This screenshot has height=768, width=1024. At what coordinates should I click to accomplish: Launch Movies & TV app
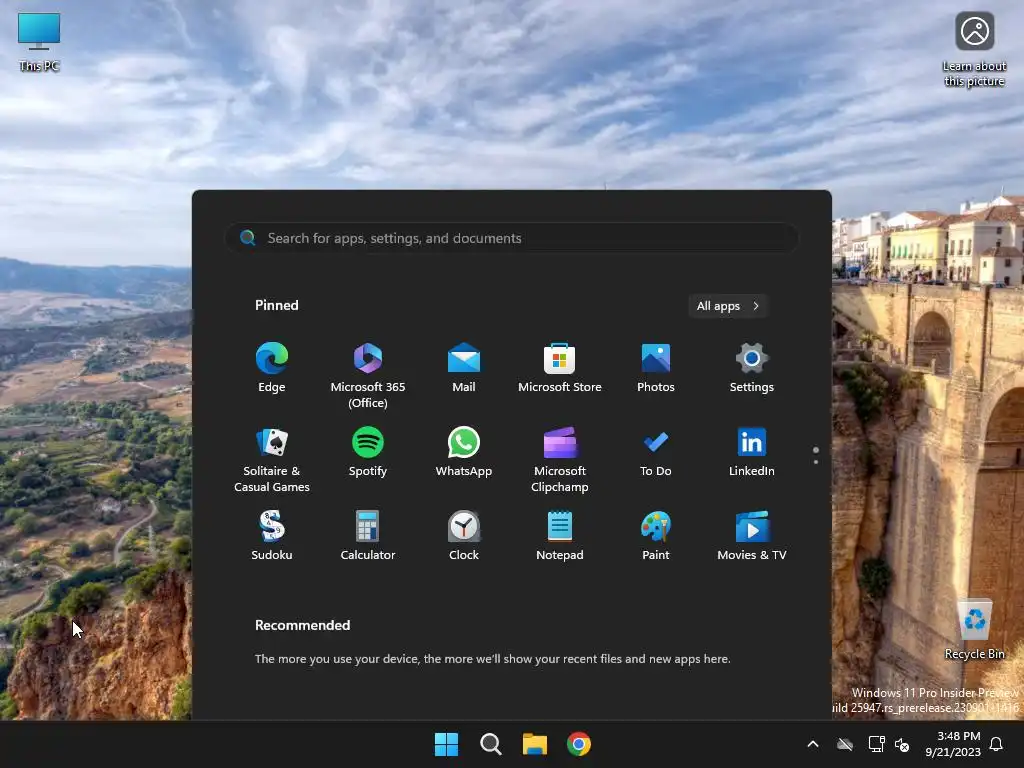pyautogui.click(x=752, y=536)
